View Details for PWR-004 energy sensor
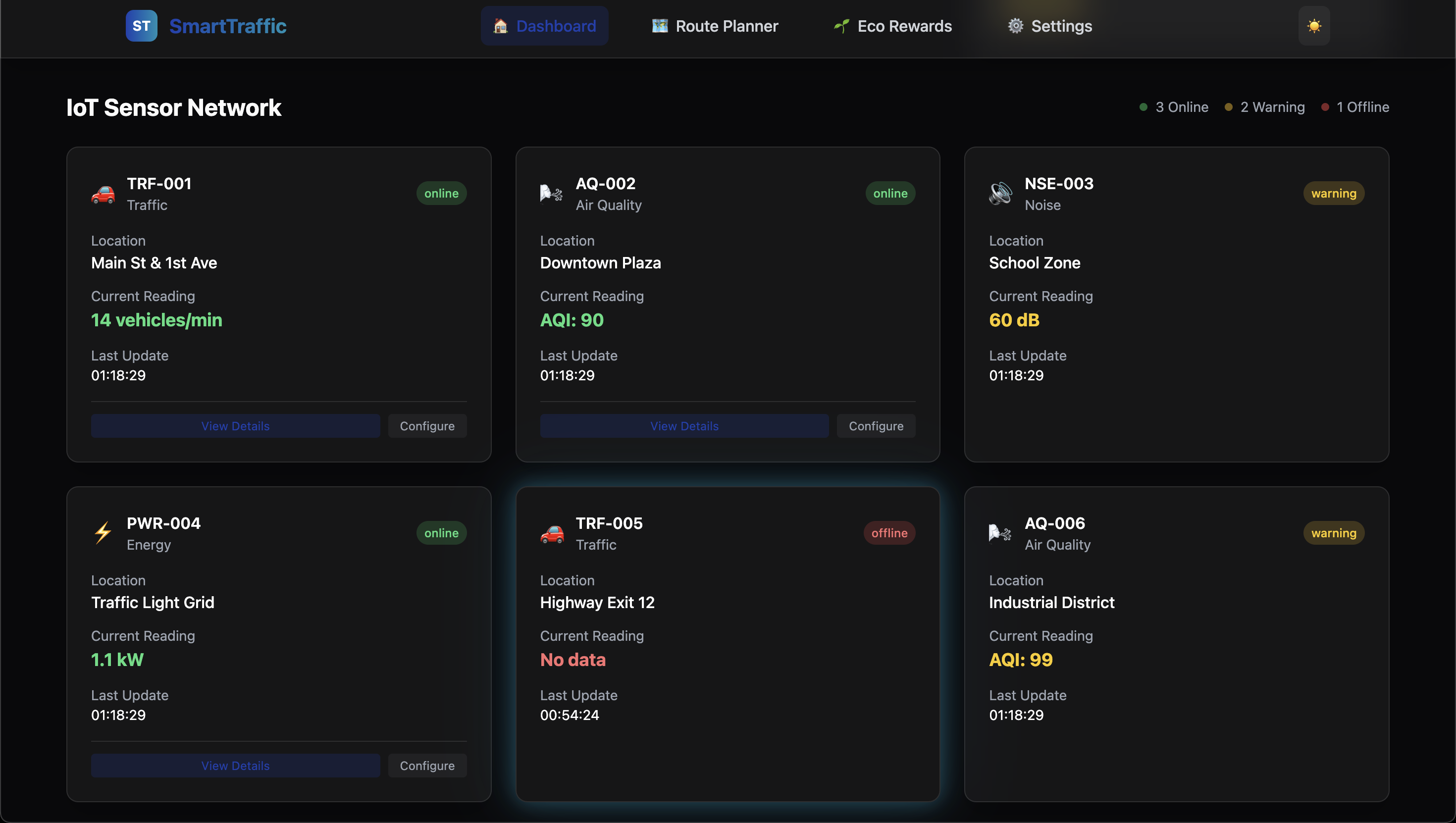1456x823 pixels. coord(235,766)
